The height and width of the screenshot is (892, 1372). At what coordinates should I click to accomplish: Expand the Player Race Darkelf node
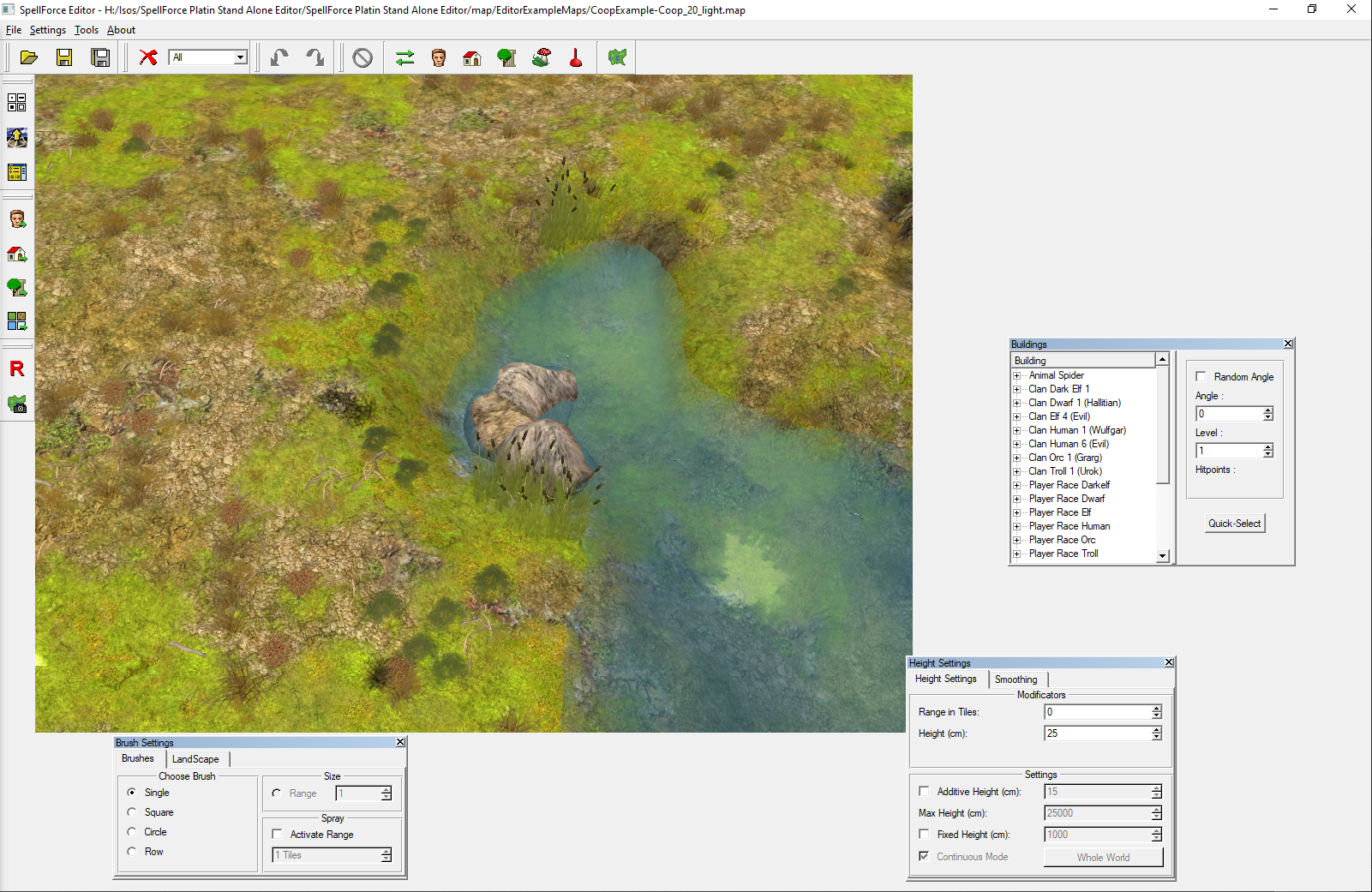pos(1017,485)
